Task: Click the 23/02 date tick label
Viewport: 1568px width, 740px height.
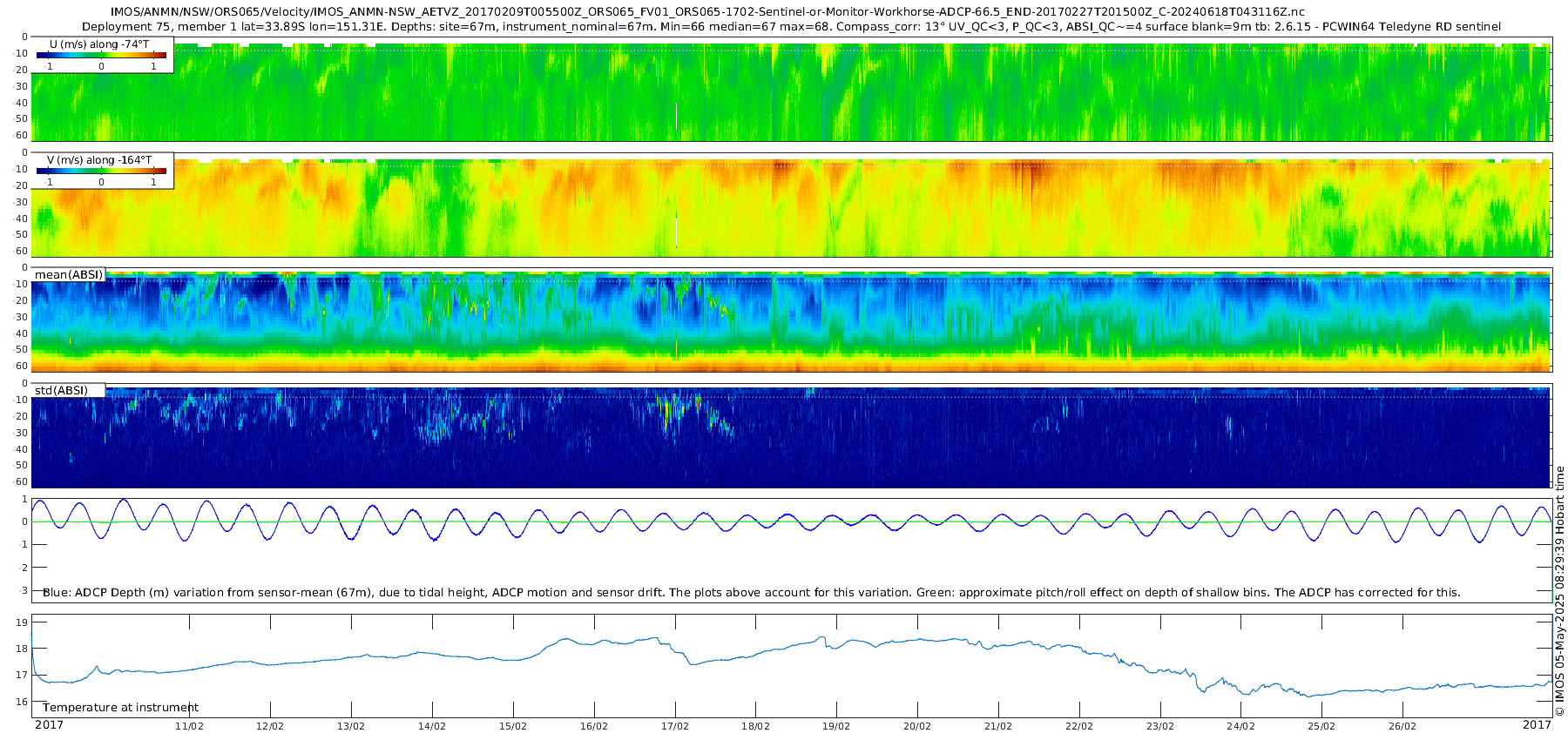Action: click(1159, 726)
